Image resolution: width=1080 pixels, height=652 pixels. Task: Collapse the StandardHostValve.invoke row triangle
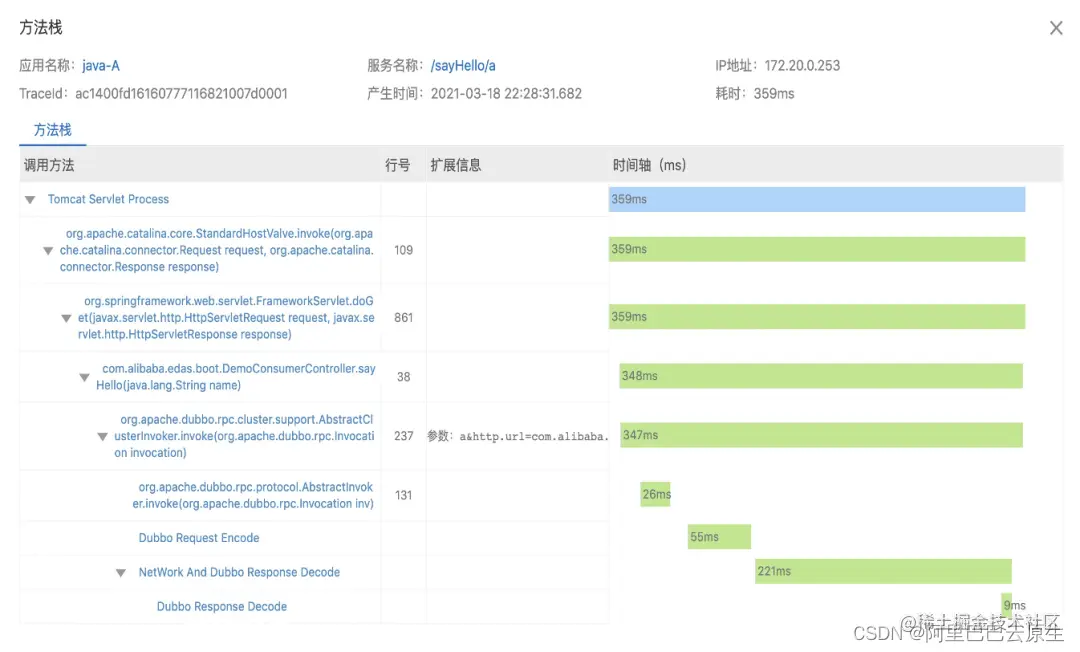point(48,251)
